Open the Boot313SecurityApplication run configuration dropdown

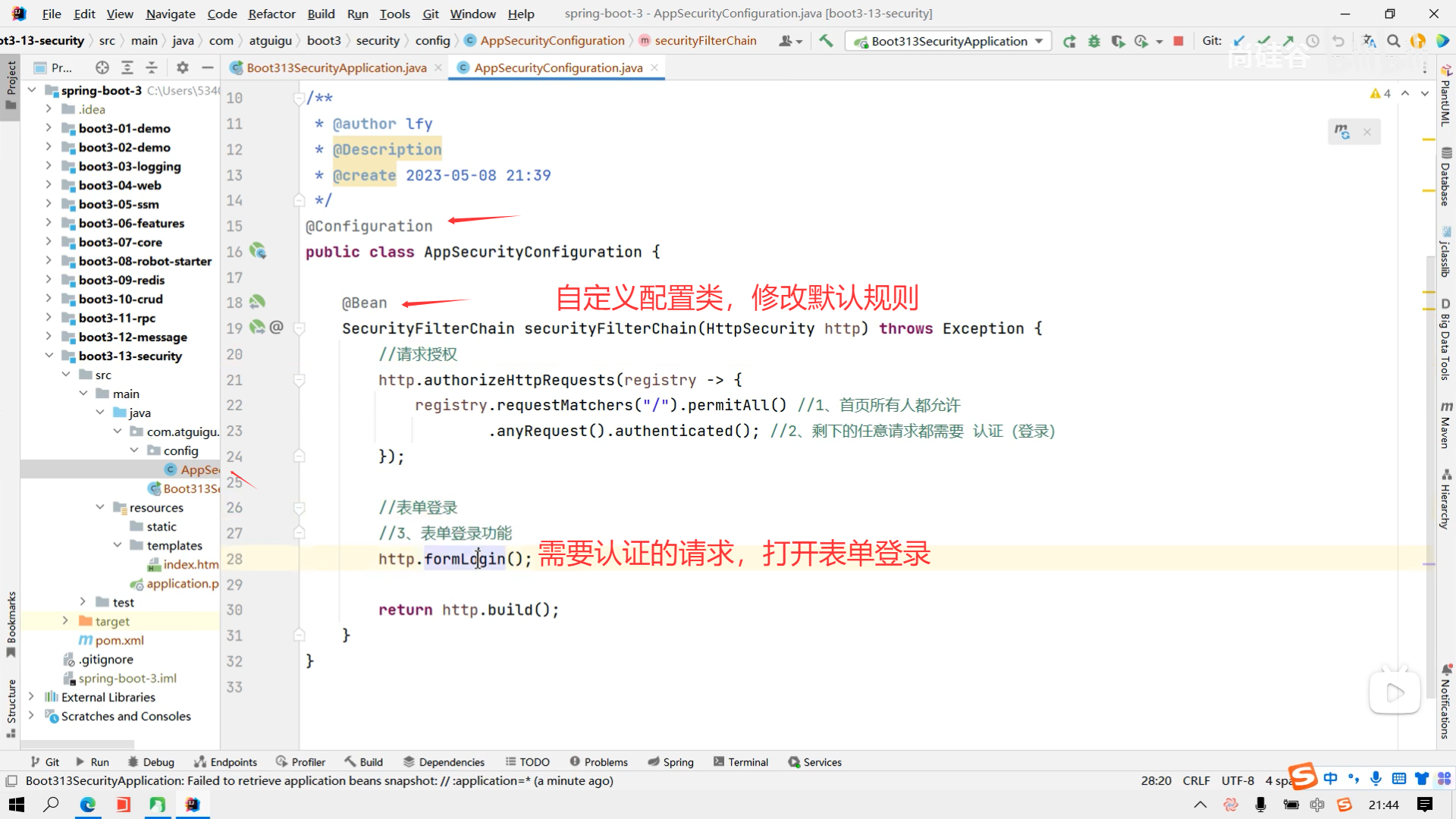click(948, 41)
